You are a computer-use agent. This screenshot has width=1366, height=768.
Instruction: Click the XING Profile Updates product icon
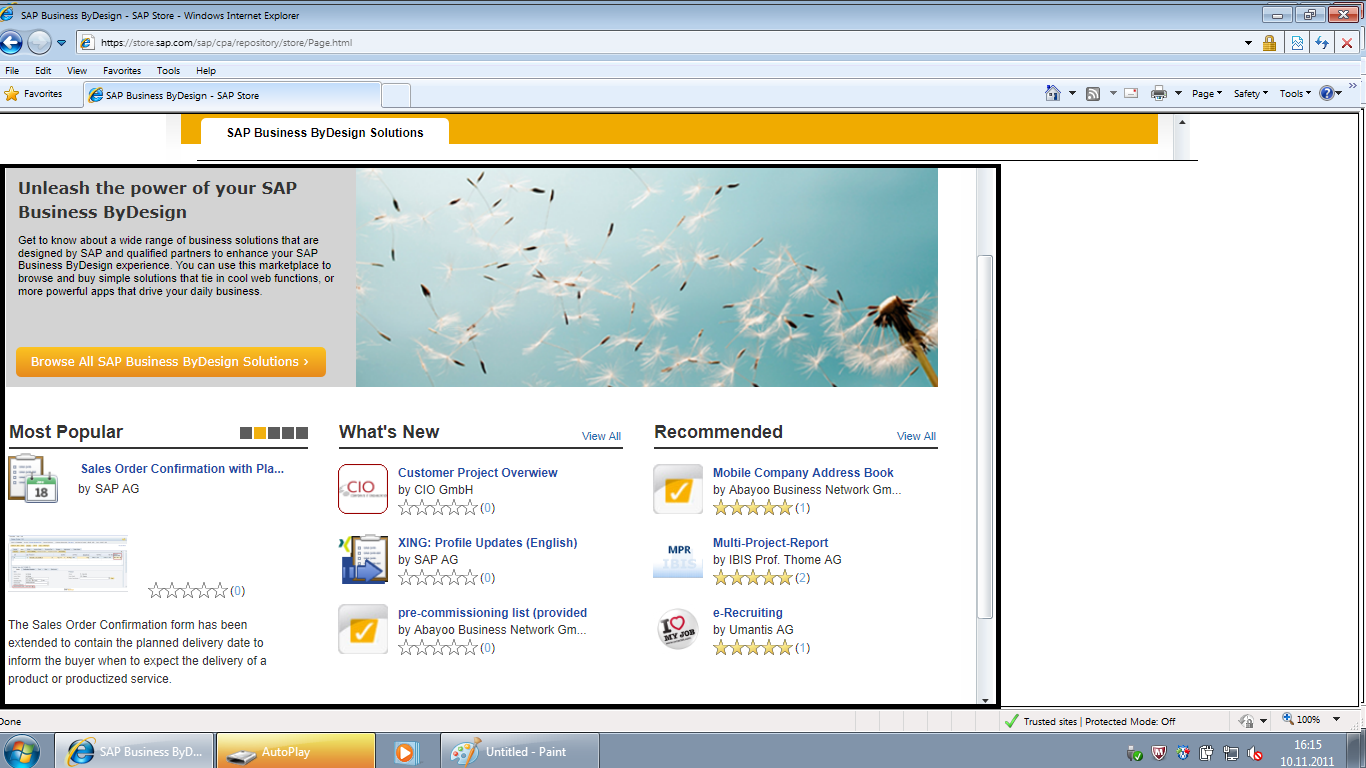[363, 559]
